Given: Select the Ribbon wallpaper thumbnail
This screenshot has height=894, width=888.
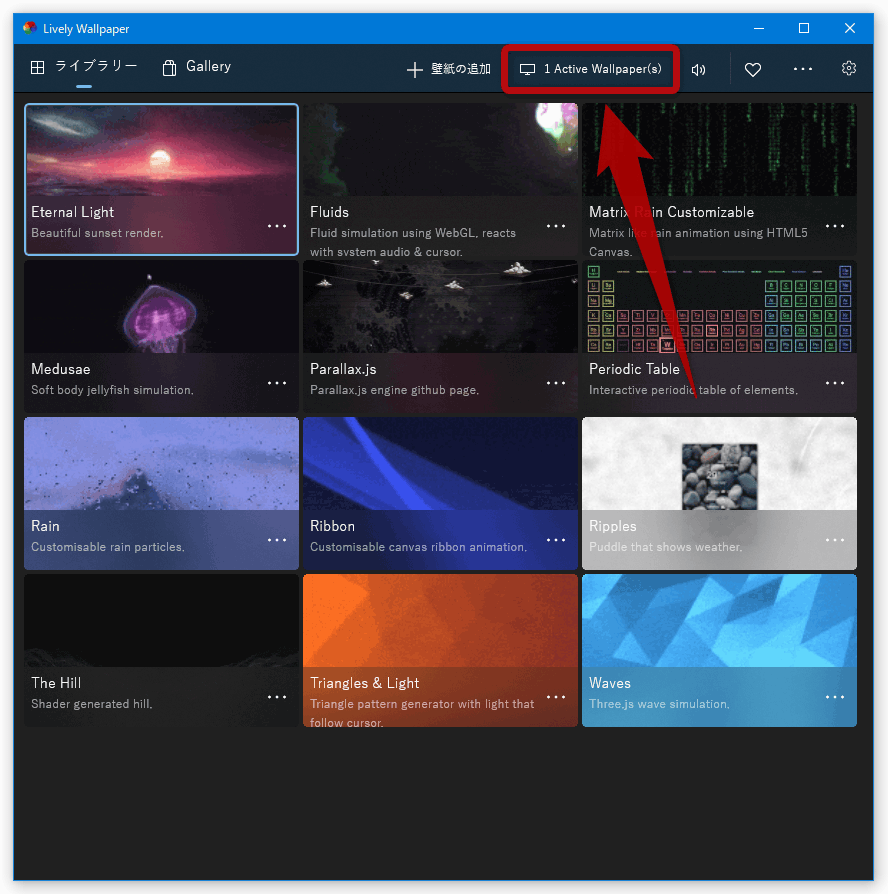Looking at the screenshot, I should (x=440, y=464).
